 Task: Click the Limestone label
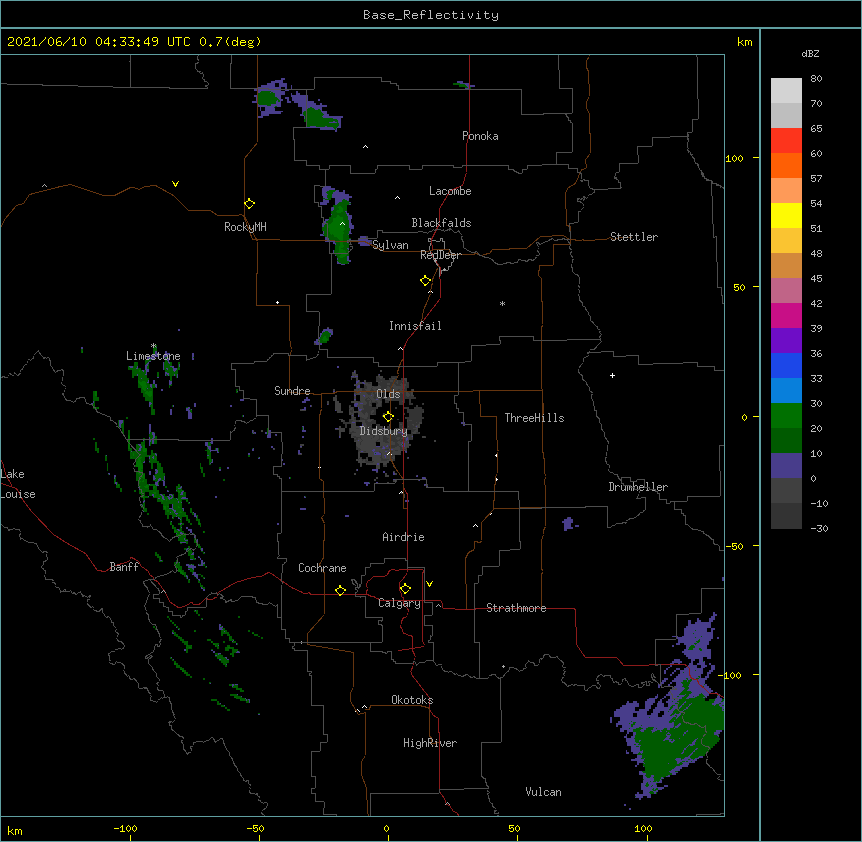[x=153, y=356]
